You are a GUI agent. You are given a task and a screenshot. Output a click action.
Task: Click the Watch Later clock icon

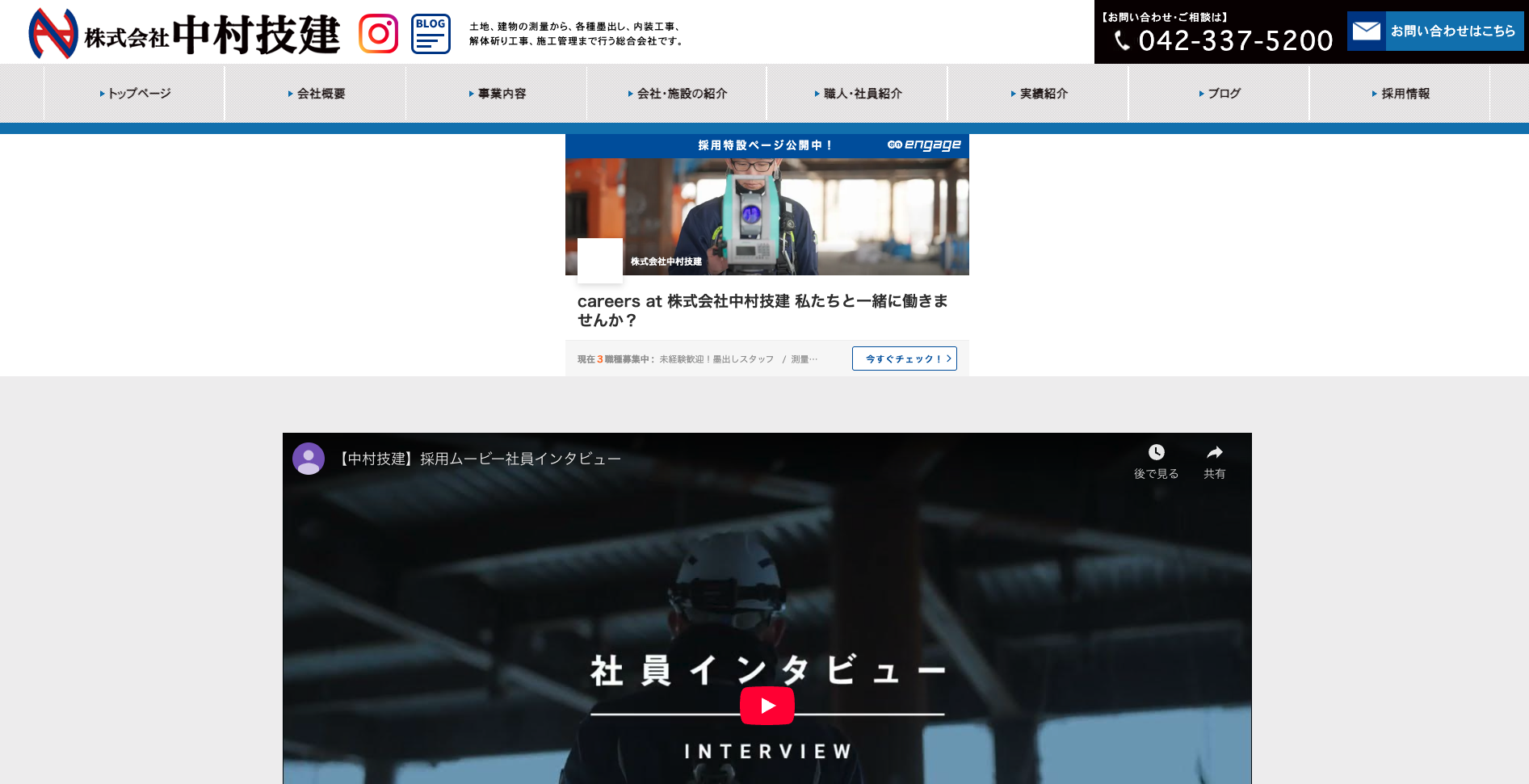click(x=1156, y=452)
